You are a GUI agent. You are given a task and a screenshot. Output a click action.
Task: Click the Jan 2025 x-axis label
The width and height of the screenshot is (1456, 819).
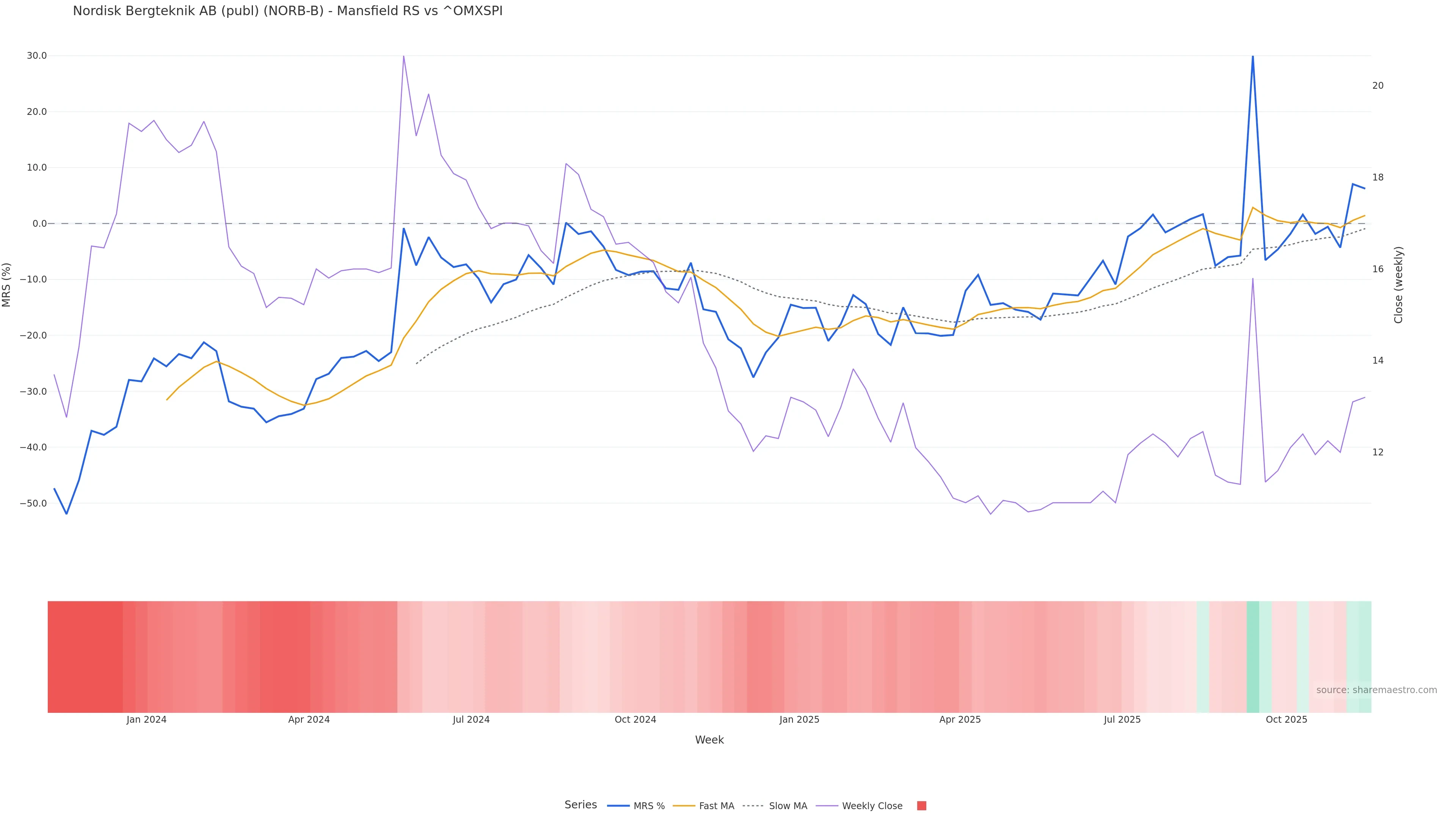pos(799,720)
